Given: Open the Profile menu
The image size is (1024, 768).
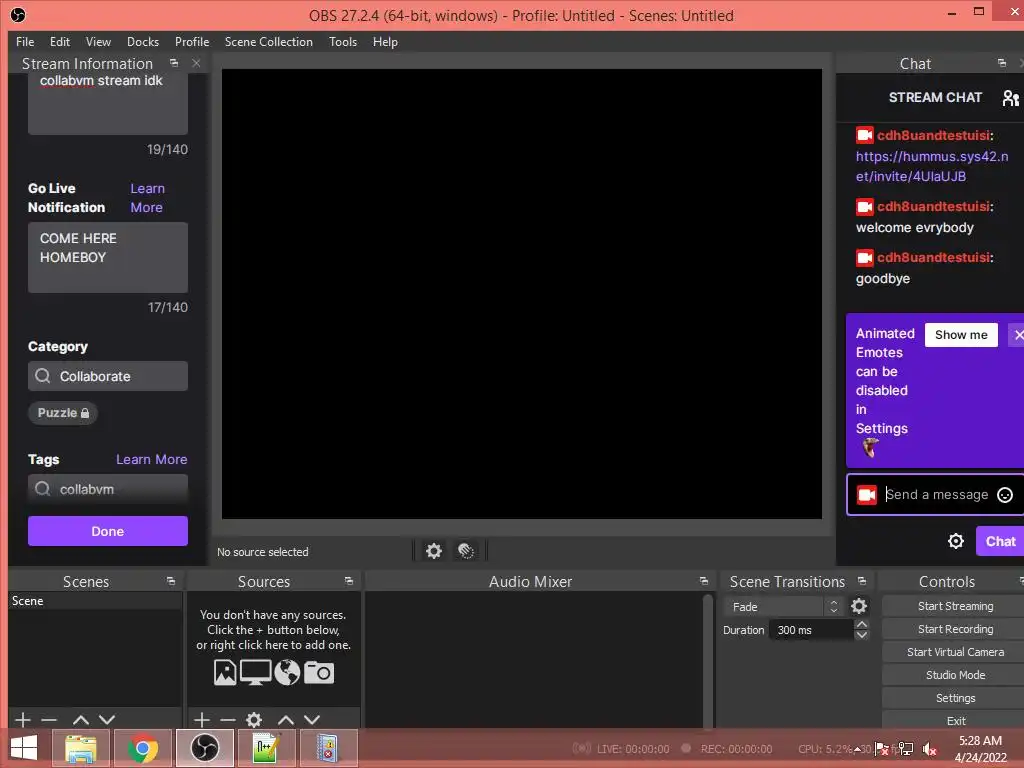Looking at the screenshot, I should click(x=192, y=42).
